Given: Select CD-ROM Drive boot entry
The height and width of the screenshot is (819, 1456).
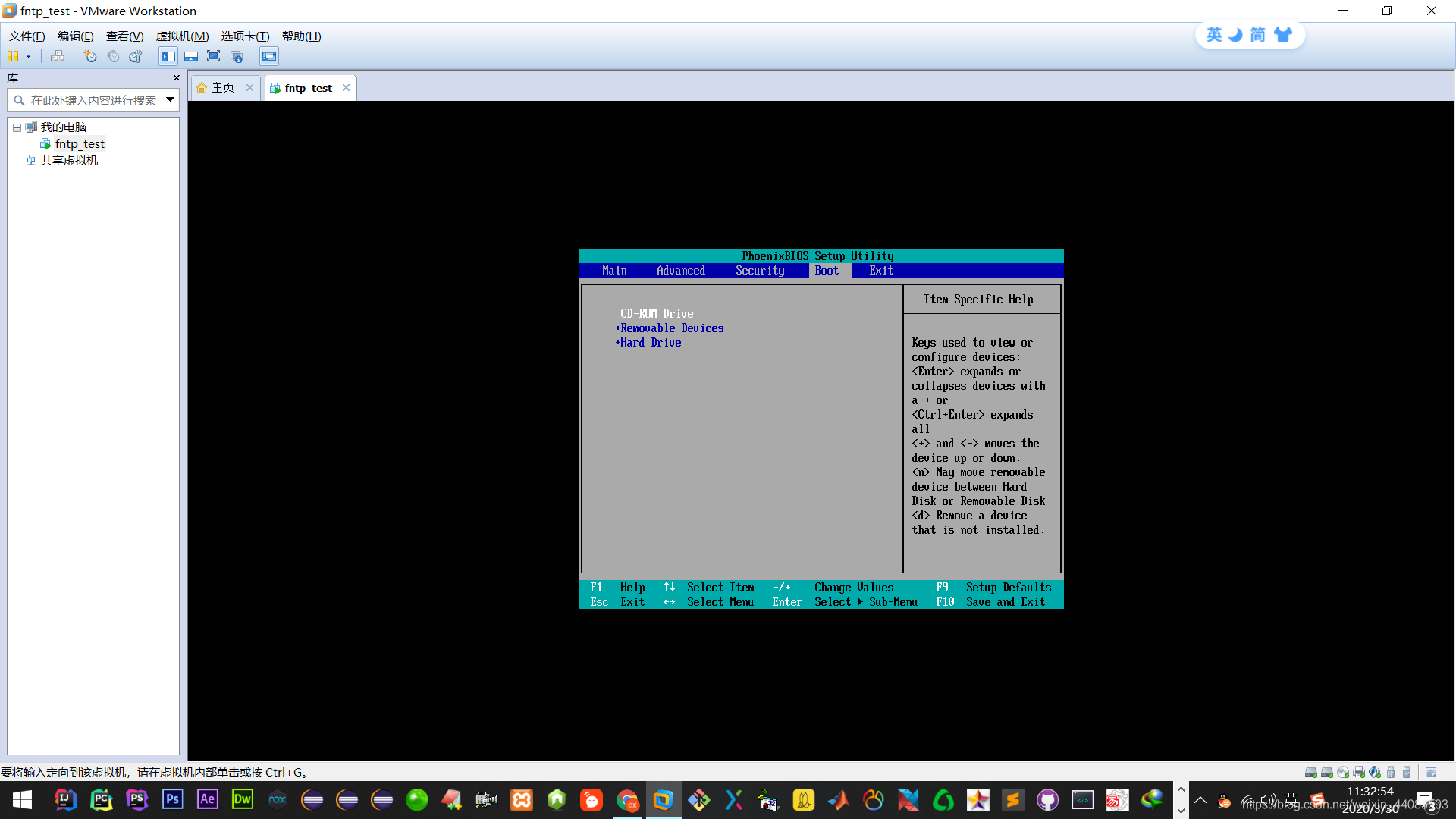Looking at the screenshot, I should pos(657,314).
